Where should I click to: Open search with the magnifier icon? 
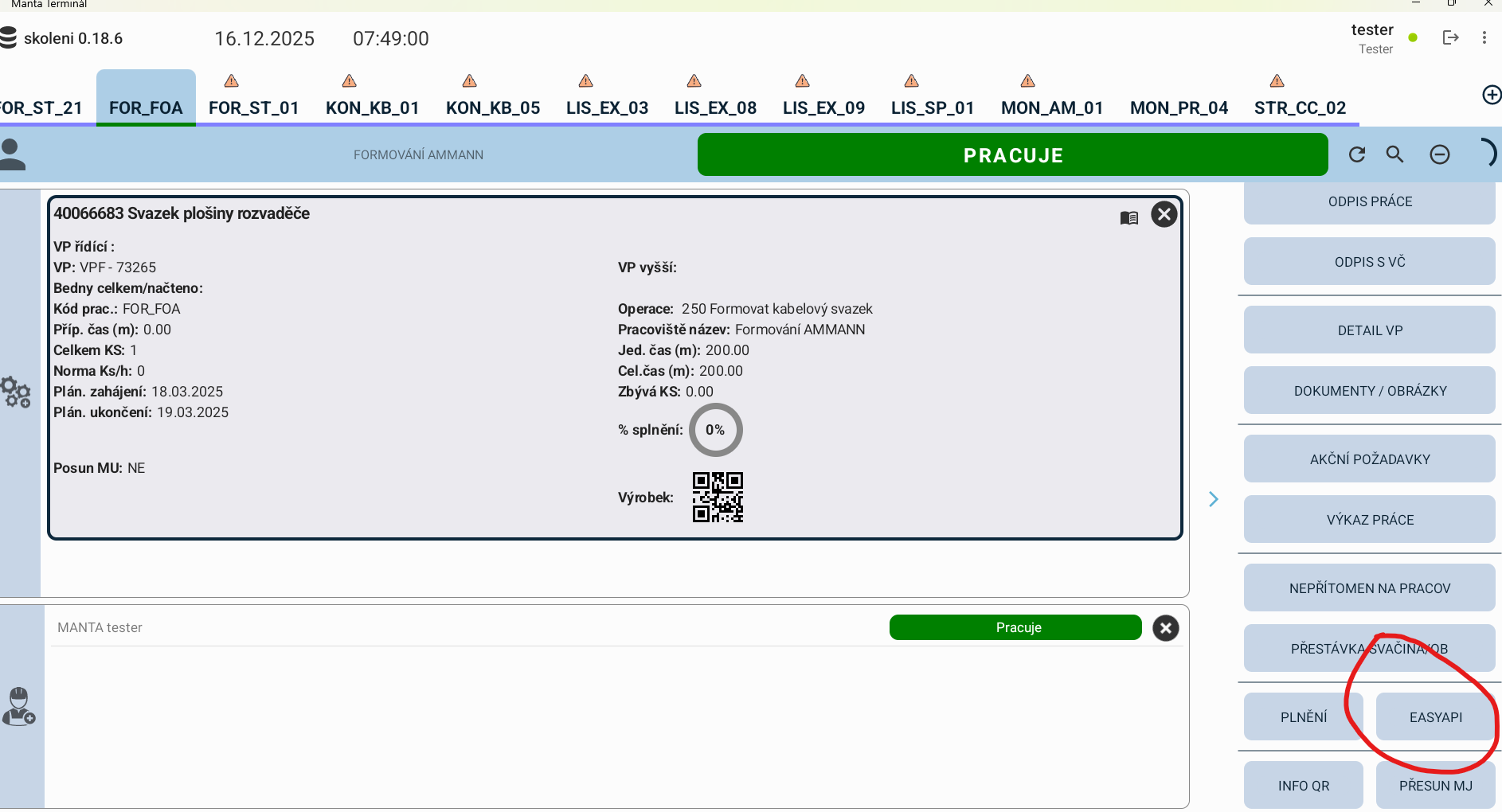[1394, 154]
